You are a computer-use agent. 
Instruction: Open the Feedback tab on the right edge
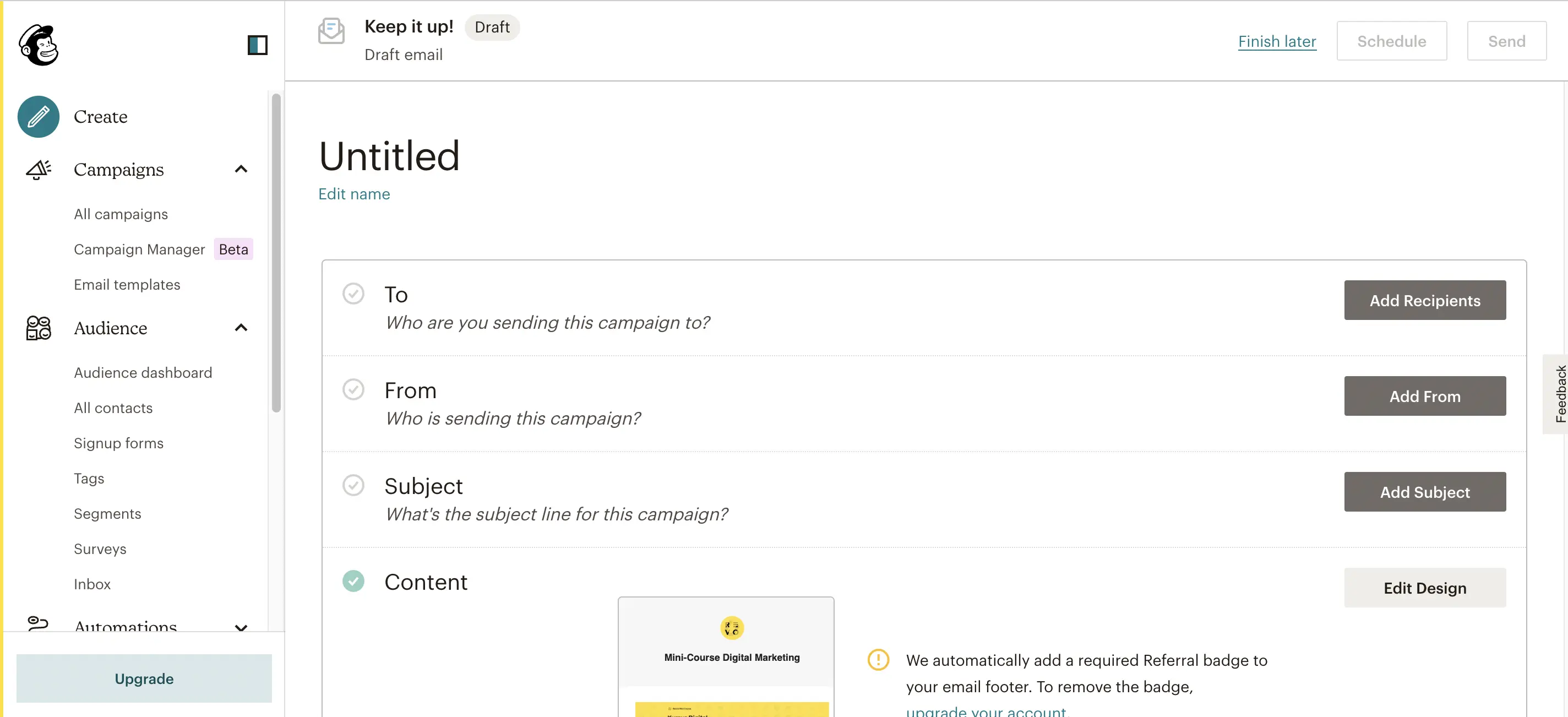[x=1559, y=394]
